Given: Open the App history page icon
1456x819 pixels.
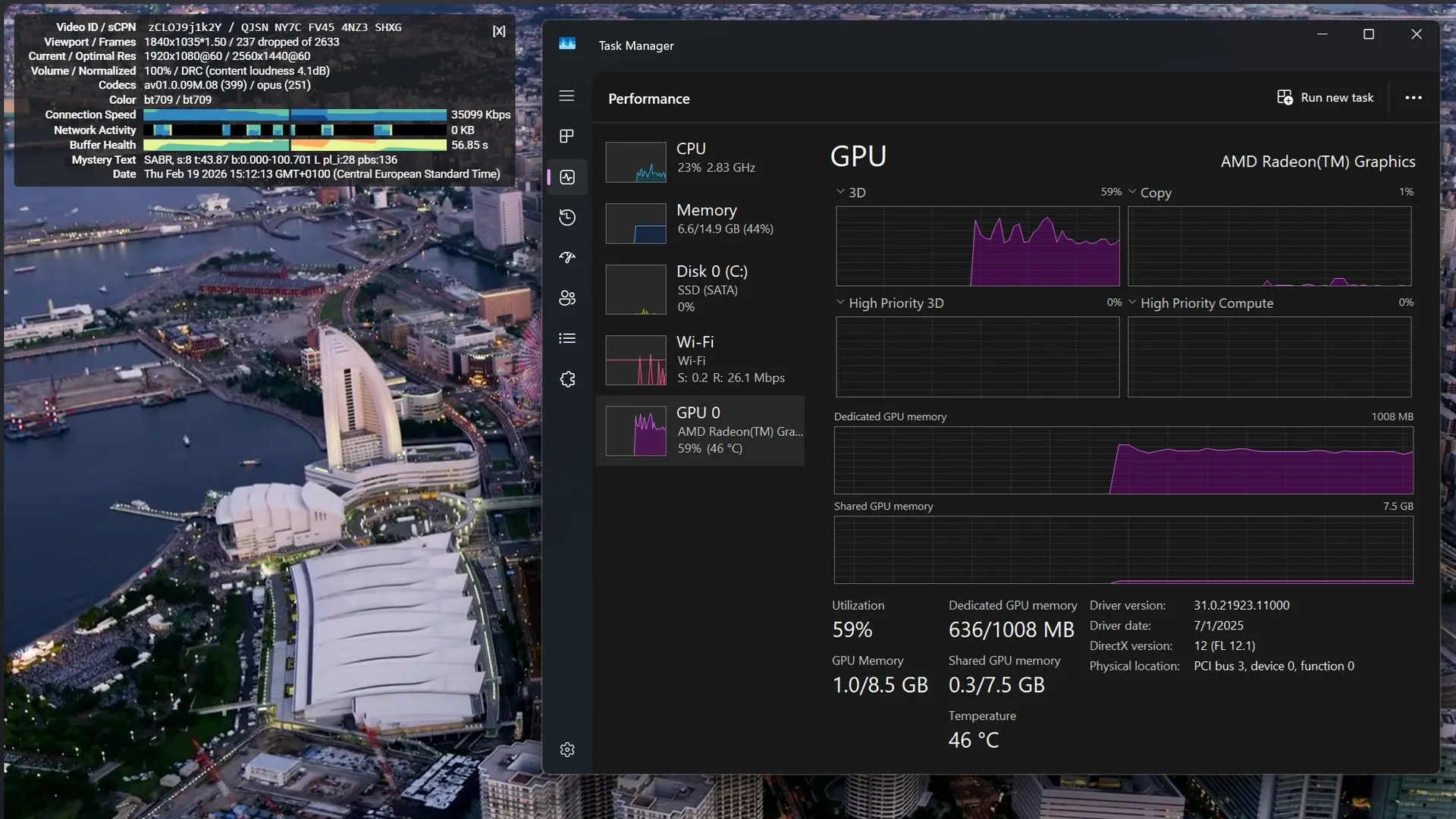Looking at the screenshot, I should pyautogui.click(x=566, y=218).
